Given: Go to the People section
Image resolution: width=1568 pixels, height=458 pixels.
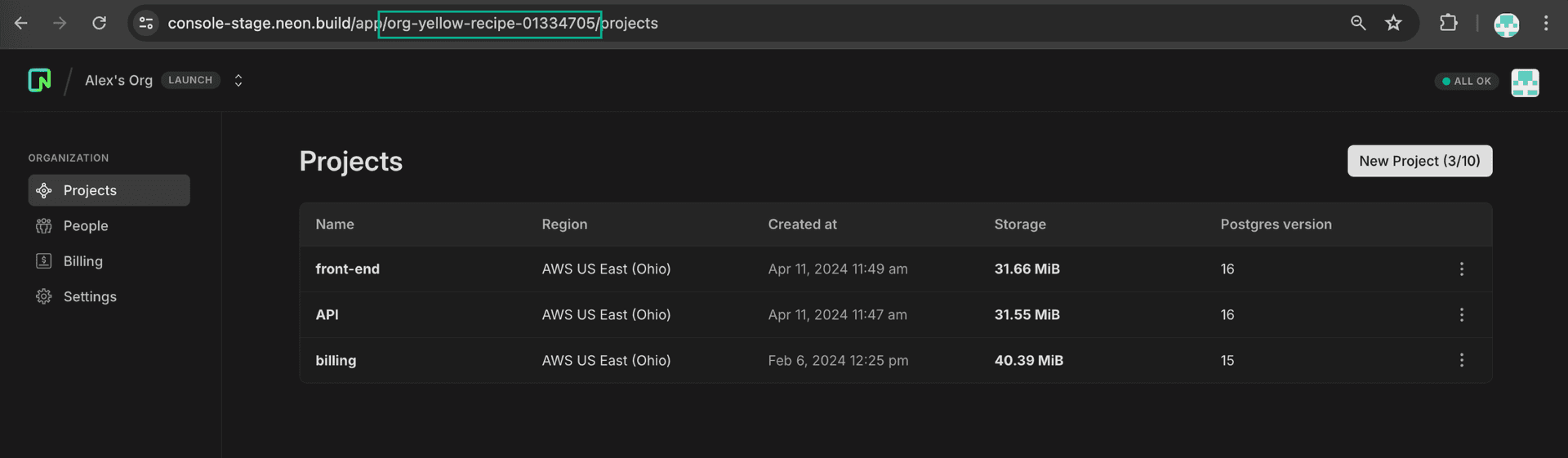Looking at the screenshot, I should pyautogui.click(x=85, y=226).
